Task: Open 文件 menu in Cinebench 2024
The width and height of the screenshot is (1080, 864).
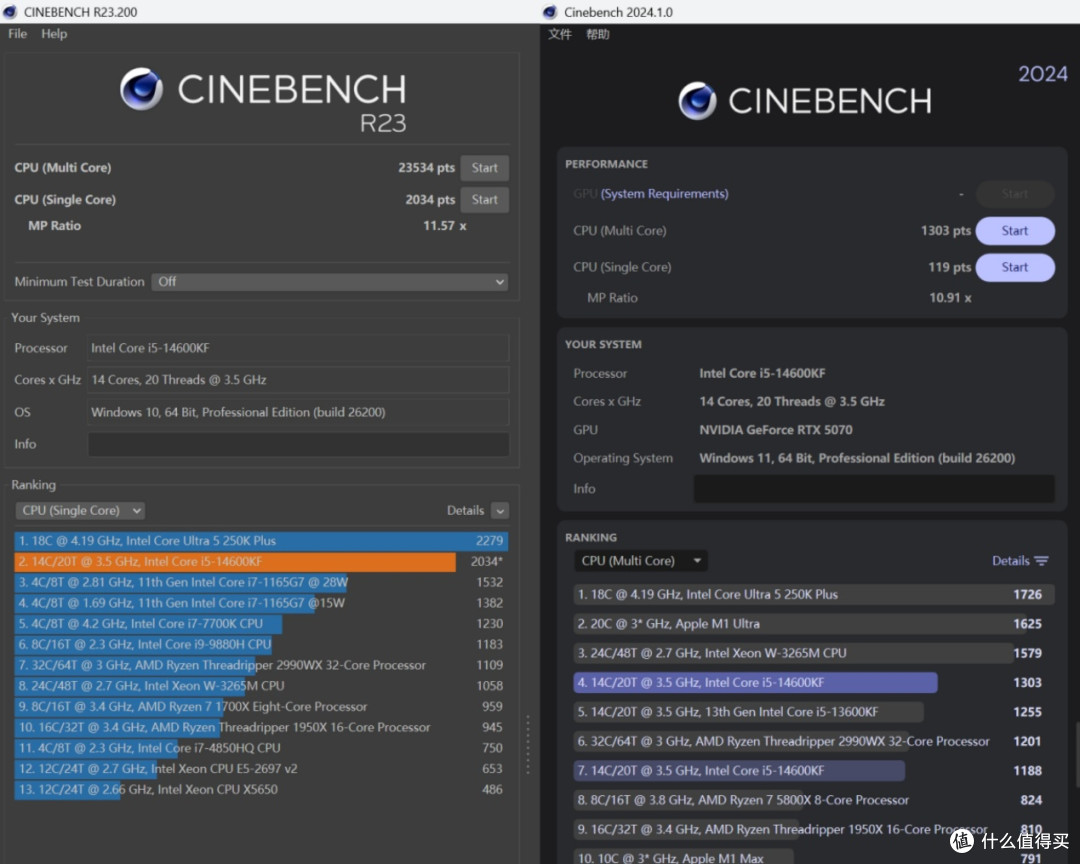Action: click(559, 34)
